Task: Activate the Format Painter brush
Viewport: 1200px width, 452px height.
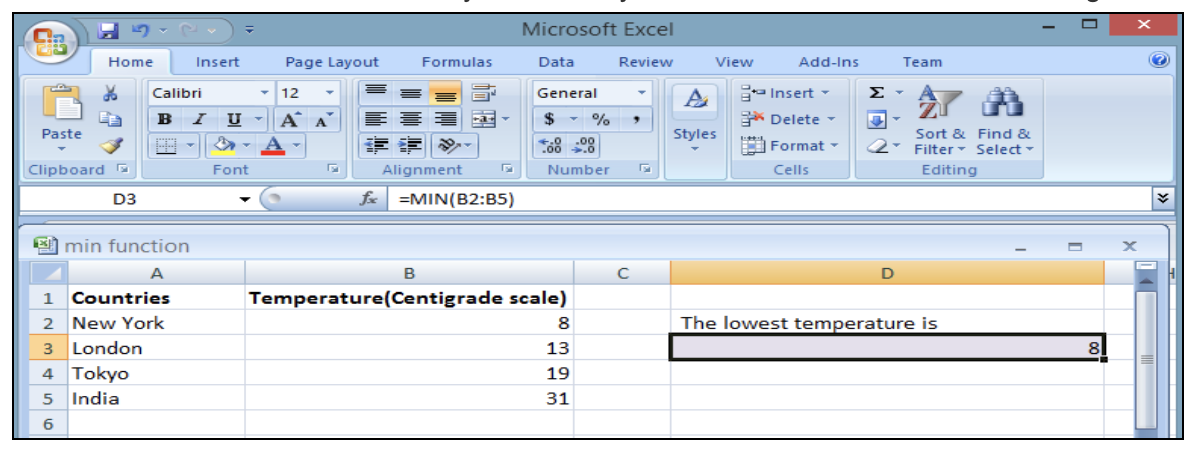Action: (x=112, y=145)
